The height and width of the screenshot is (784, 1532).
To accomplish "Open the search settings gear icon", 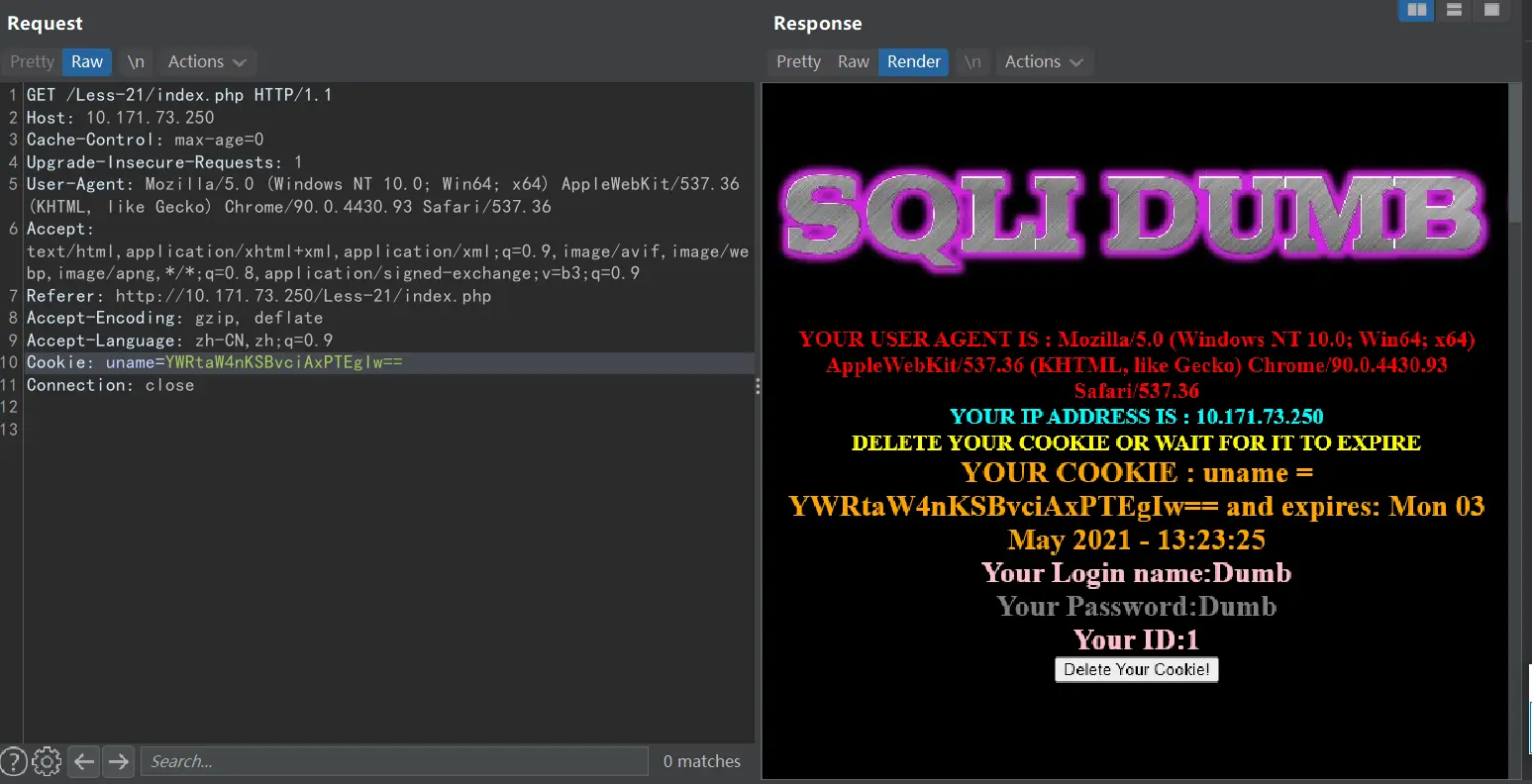I will 47,761.
